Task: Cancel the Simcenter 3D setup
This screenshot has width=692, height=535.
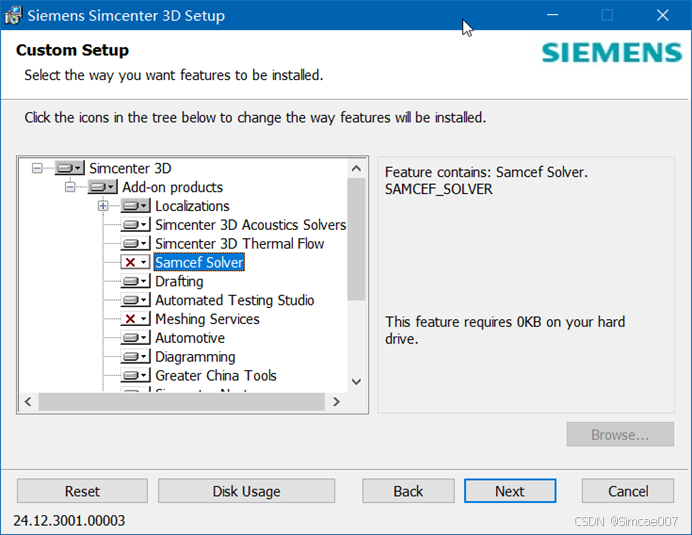Action: coord(628,491)
